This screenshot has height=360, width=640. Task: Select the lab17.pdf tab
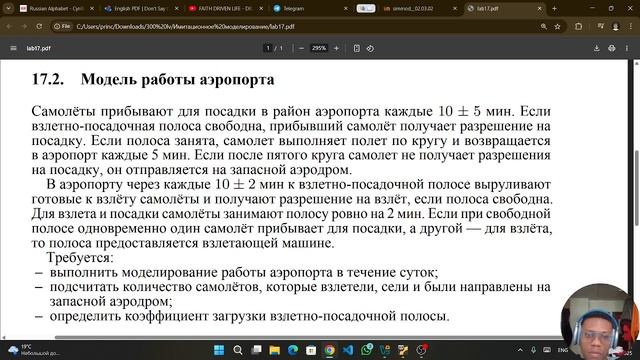coord(504,9)
